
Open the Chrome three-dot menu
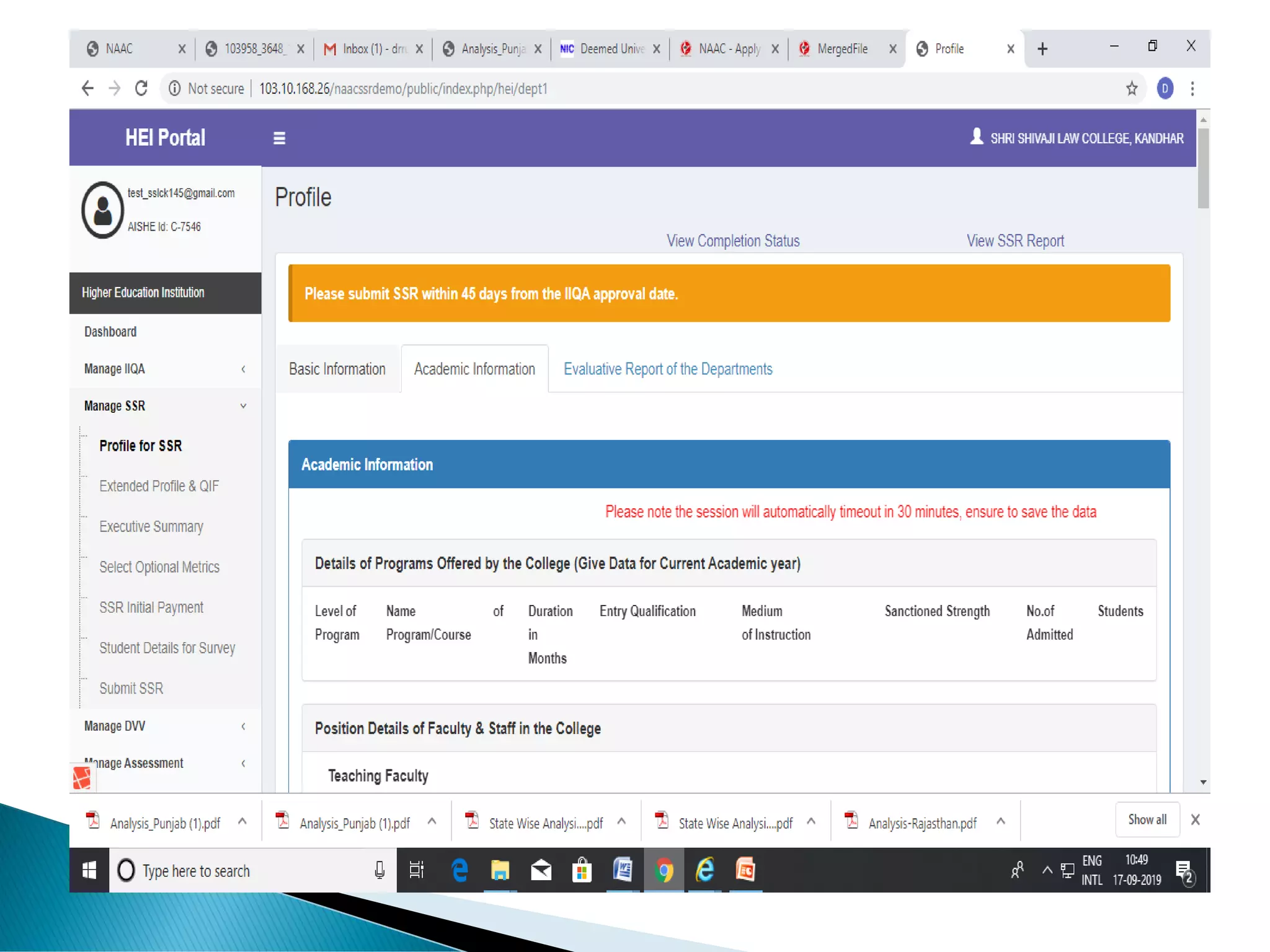coord(1192,89)
